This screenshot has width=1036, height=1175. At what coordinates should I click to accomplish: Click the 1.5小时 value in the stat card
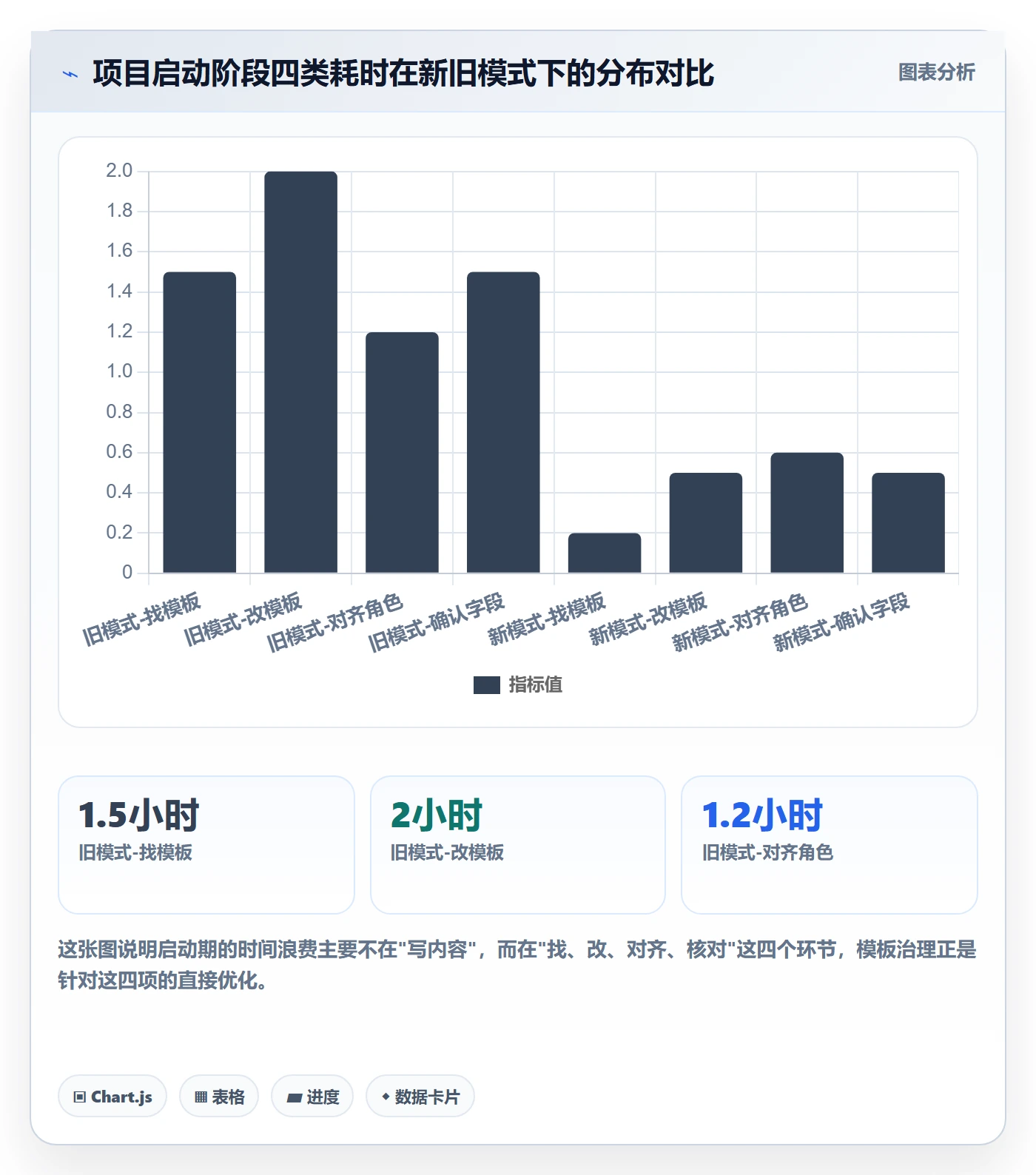pos(139,815)
